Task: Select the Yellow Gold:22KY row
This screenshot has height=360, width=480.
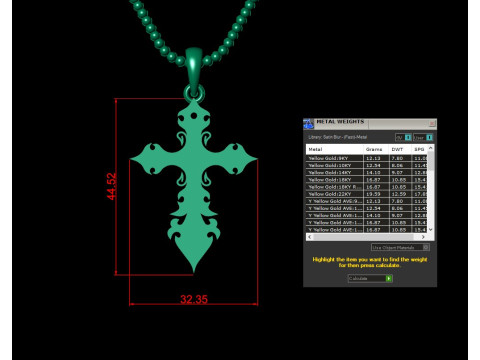Action: click(367, 194)
